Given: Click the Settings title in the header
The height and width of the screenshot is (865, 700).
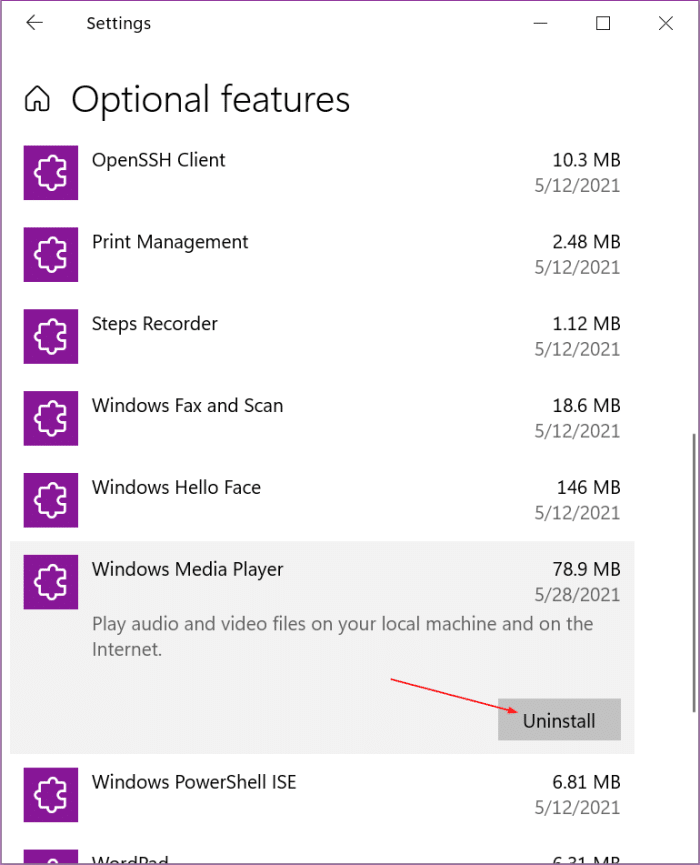Looking at the screenshot, I should click(118, 22).
